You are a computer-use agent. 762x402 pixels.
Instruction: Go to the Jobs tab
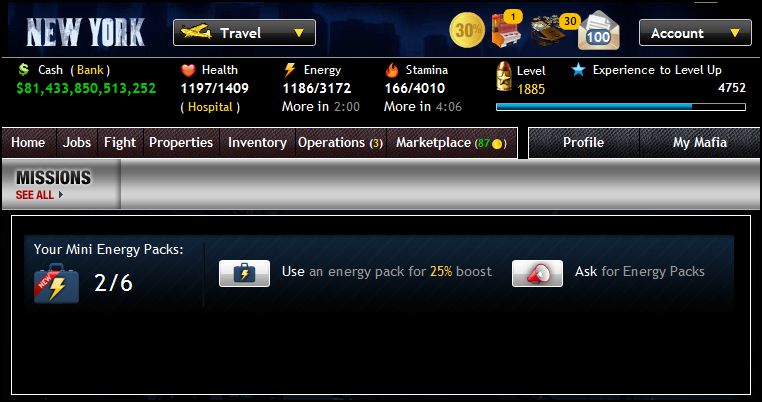77,142
